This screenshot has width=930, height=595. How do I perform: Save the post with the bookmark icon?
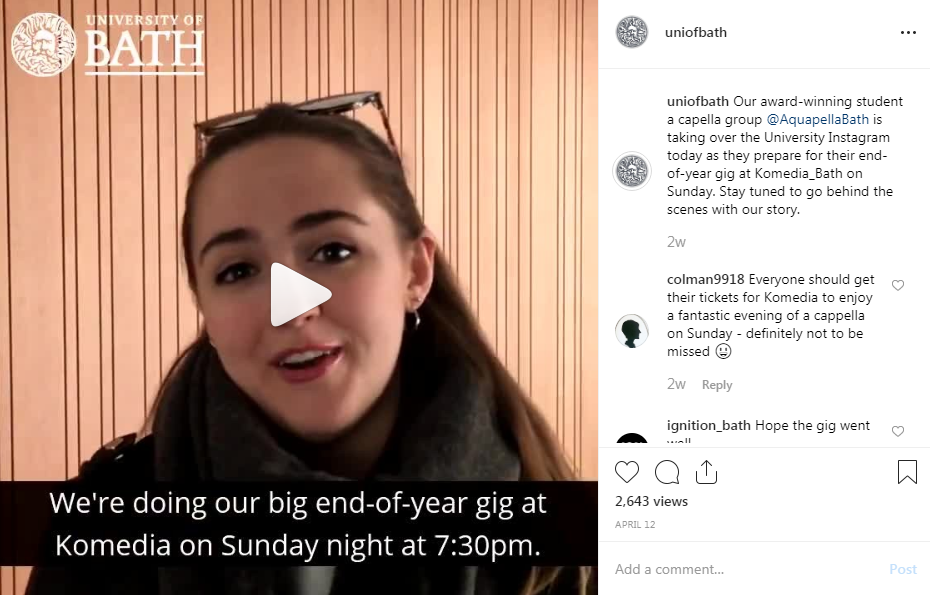click(x=907, y=472)
